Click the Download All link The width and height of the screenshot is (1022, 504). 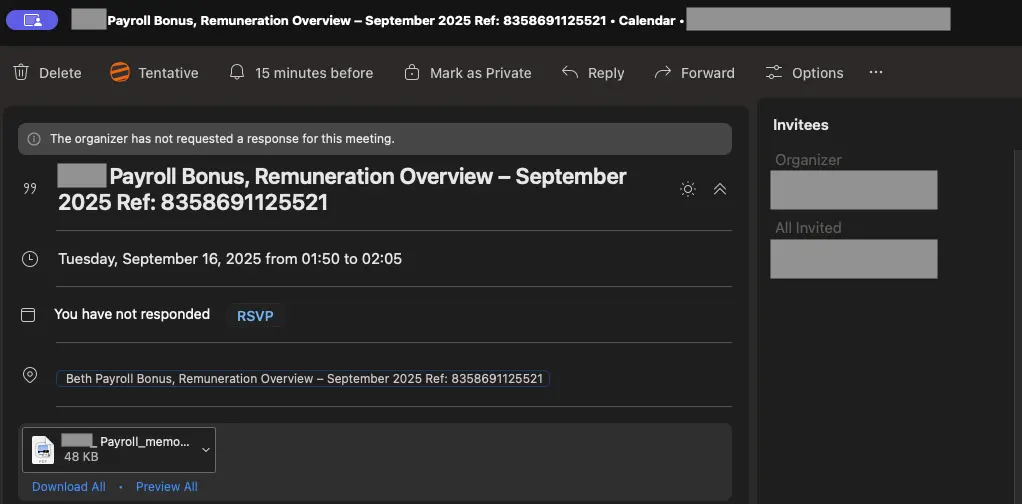68,487
